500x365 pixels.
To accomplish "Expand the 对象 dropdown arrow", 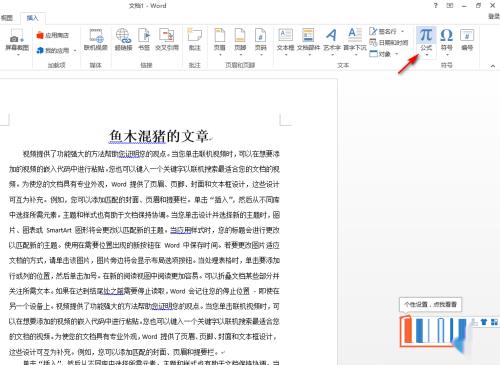I will [397, 54].
